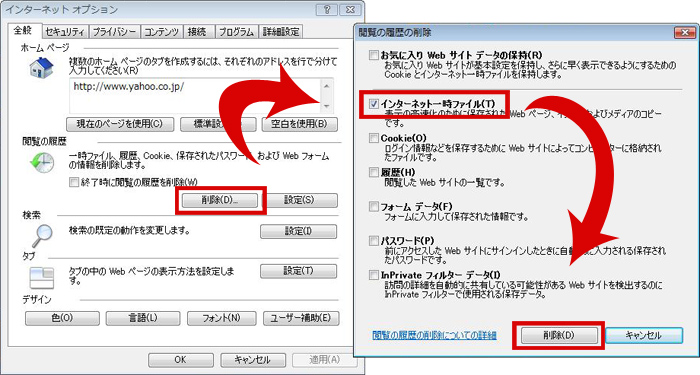Click 空白を使用(B) button

coord(300,124)
